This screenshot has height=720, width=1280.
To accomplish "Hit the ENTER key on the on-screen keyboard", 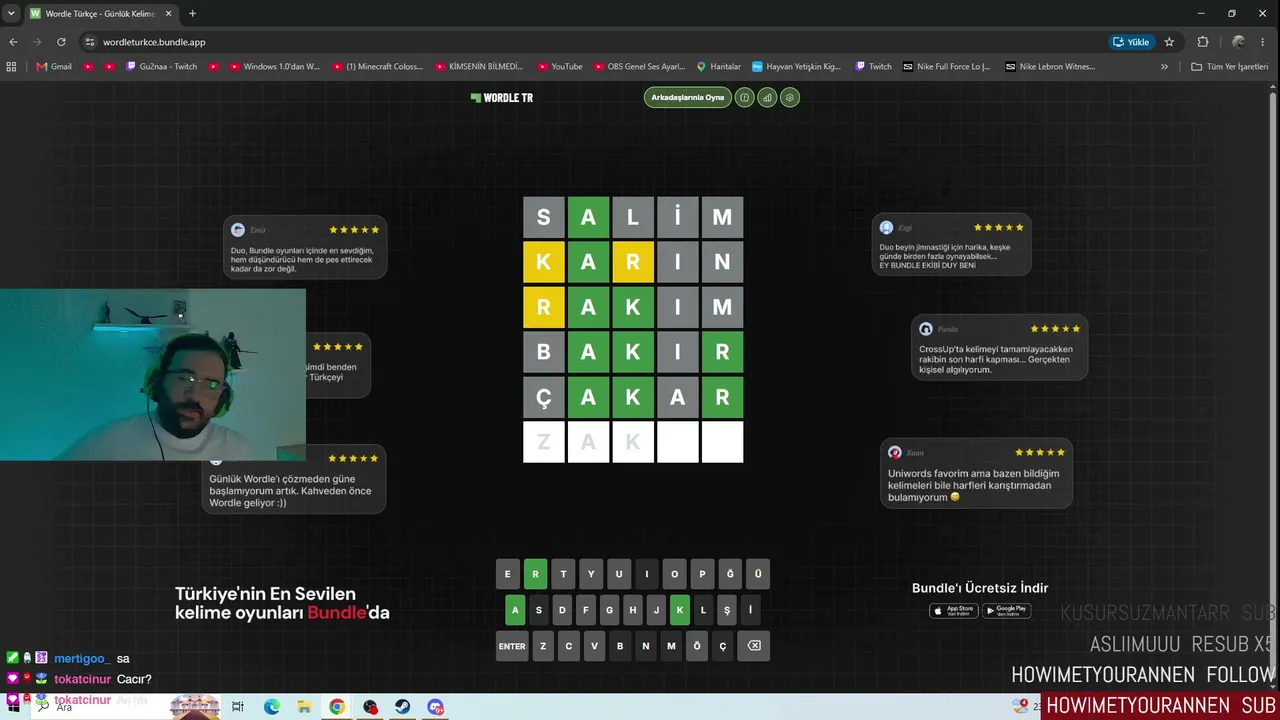I will click(x=512, y=646).
